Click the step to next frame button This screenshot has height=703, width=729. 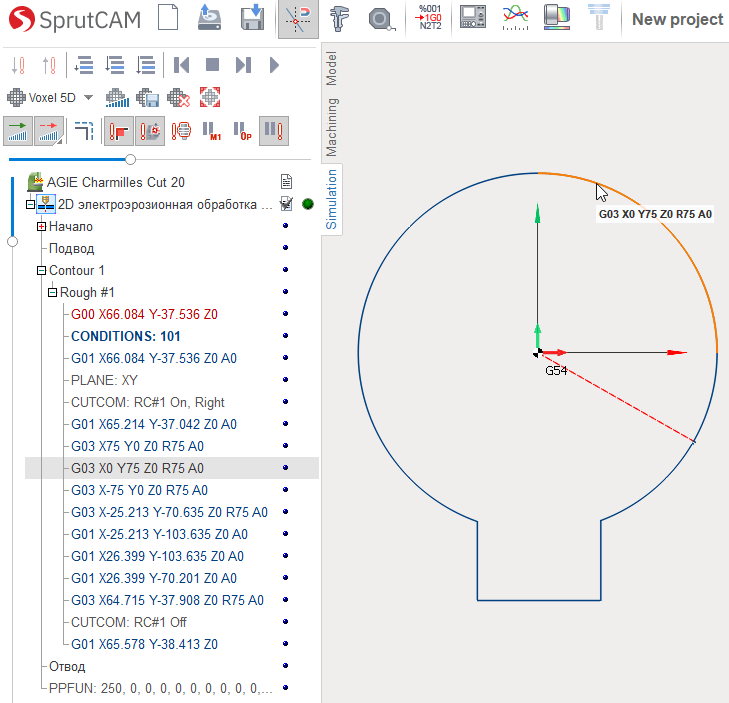[x=243, y=65]
